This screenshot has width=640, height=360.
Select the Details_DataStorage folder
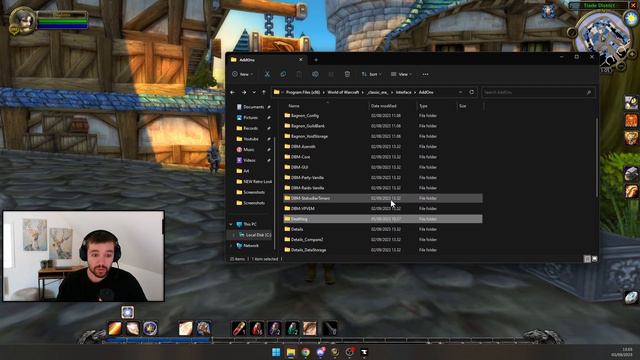tap(383, 250)
